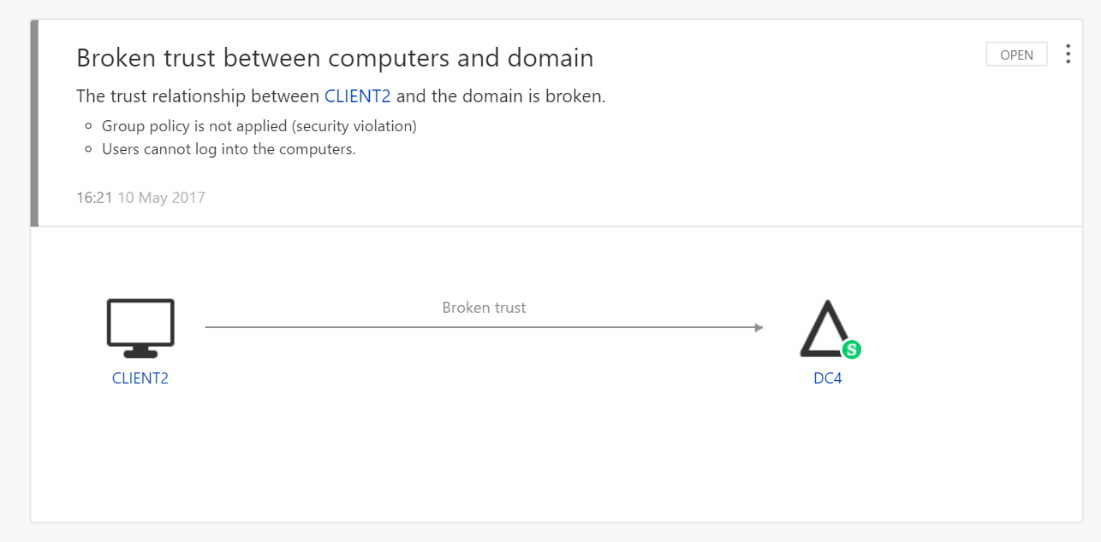Click the gray status bar on card edge
1101x542 pixels.
tap(35, 122)
